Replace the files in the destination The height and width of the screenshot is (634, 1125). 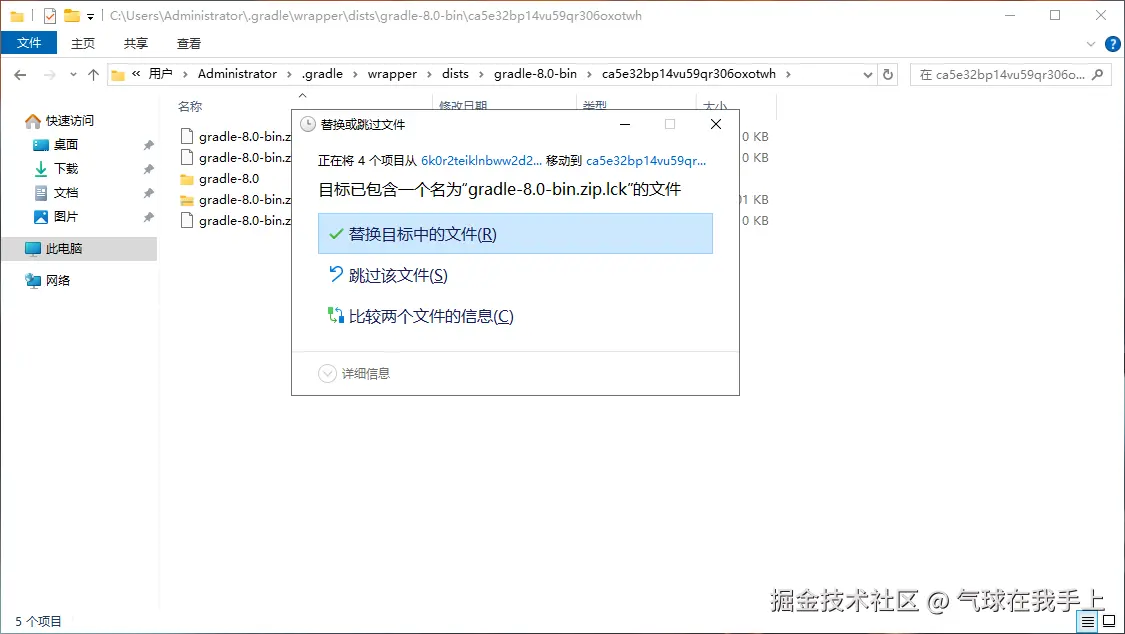tap(515, 234)
